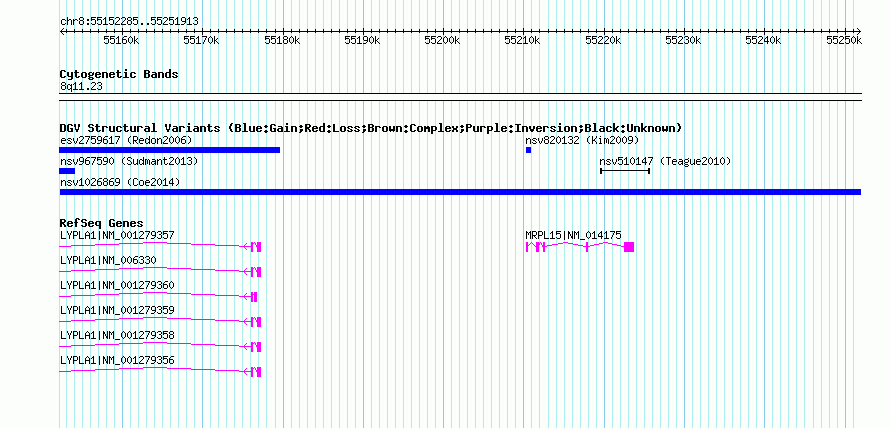Click the DGV Structural Variants track title
890x428 pixels.
click(x=371, y=128)
